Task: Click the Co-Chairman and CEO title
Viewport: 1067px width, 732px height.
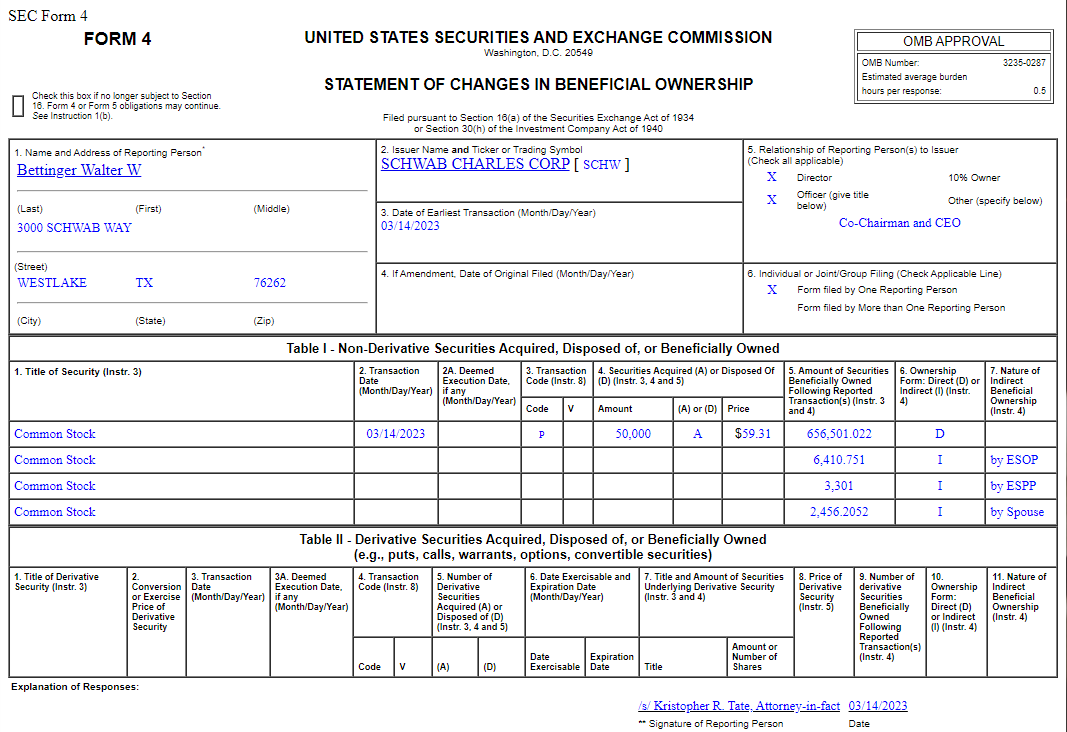Action: click(900, 223)
